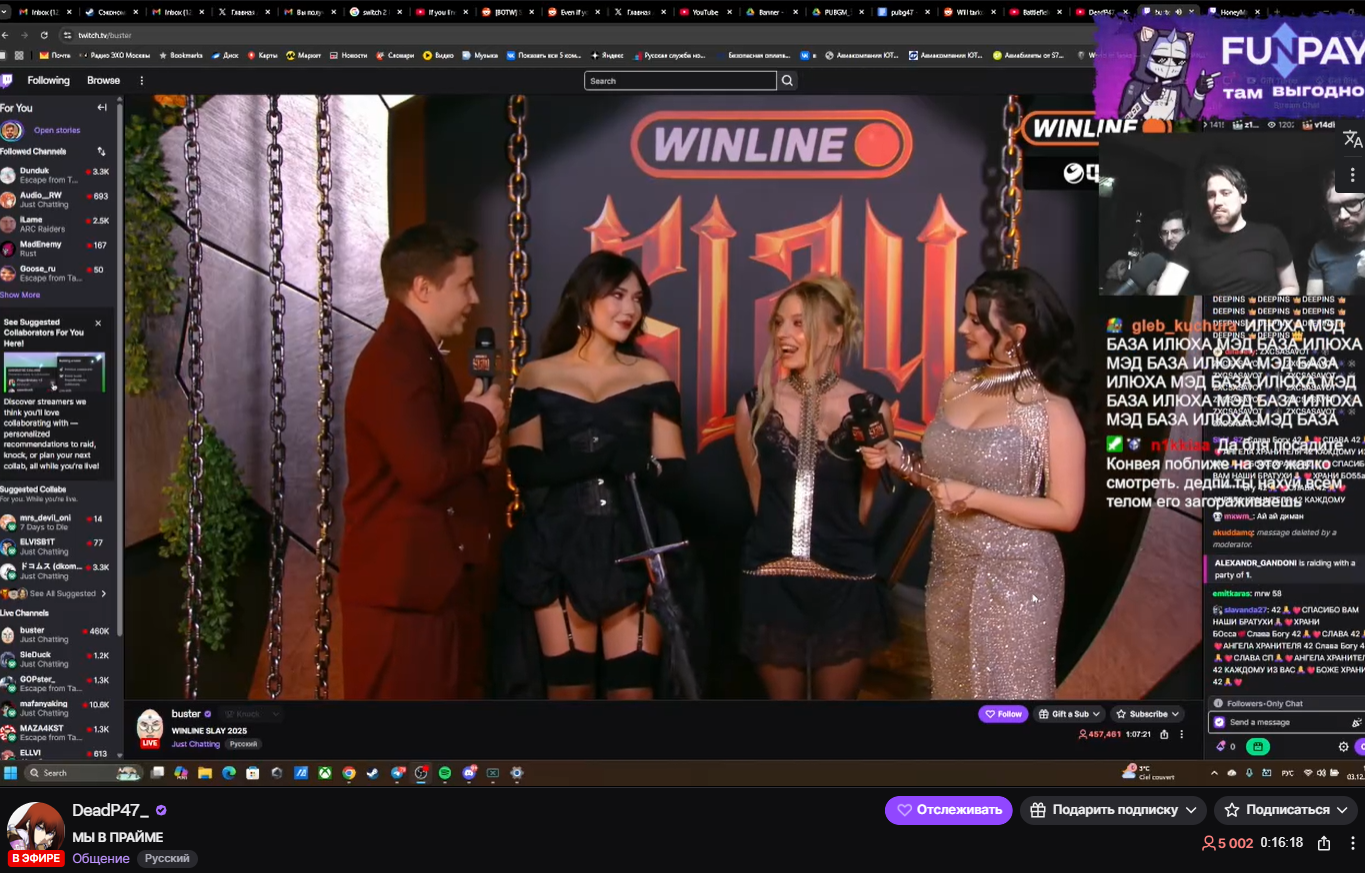
Task: Open stories in the sidebar
Action: pos(57,131)
